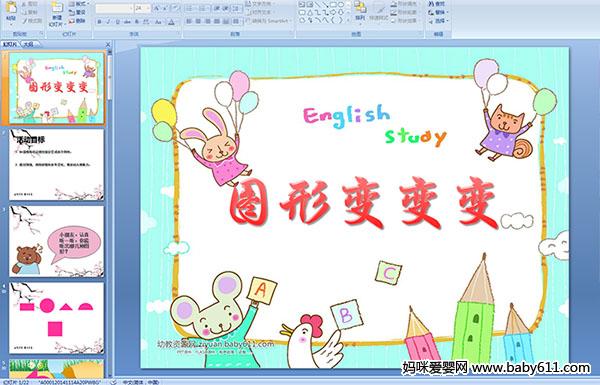Viewport: 600px width, 385px height.
Task: Select slide 1 thumbnail with red title
Action: point(57,88)
